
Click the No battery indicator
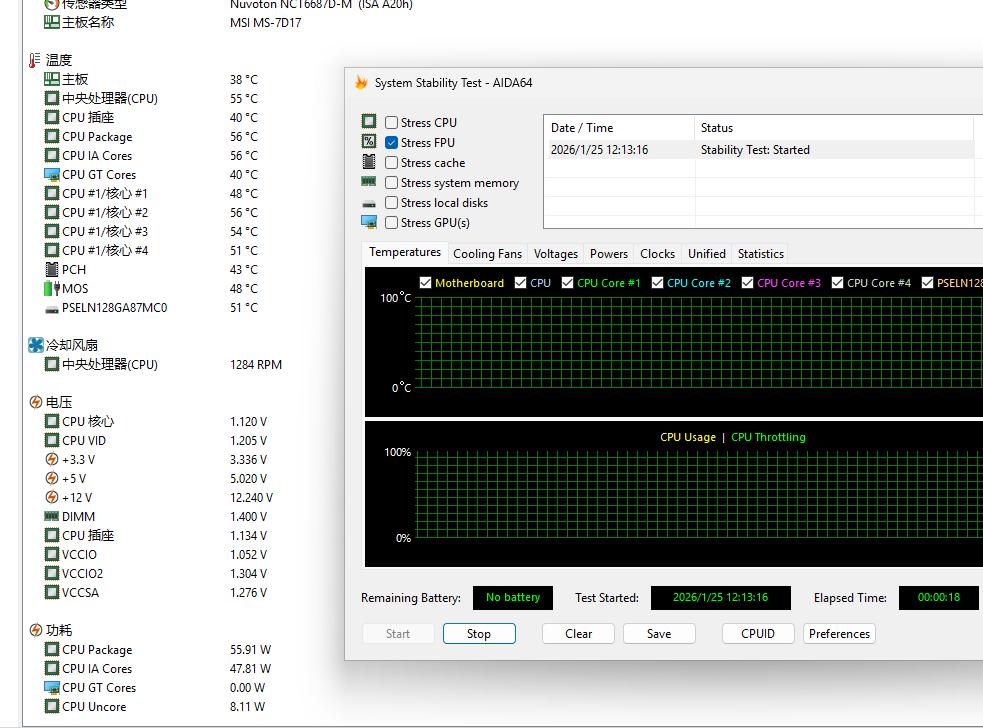(513, 598)
